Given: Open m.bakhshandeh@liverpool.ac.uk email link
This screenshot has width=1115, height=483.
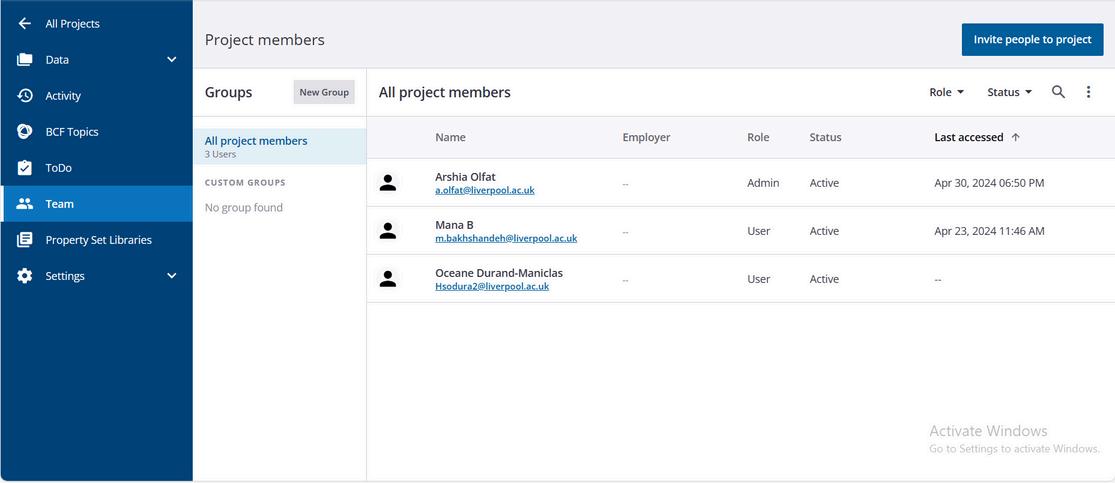Looking at the screenshot, I should [x=506, y=239].
